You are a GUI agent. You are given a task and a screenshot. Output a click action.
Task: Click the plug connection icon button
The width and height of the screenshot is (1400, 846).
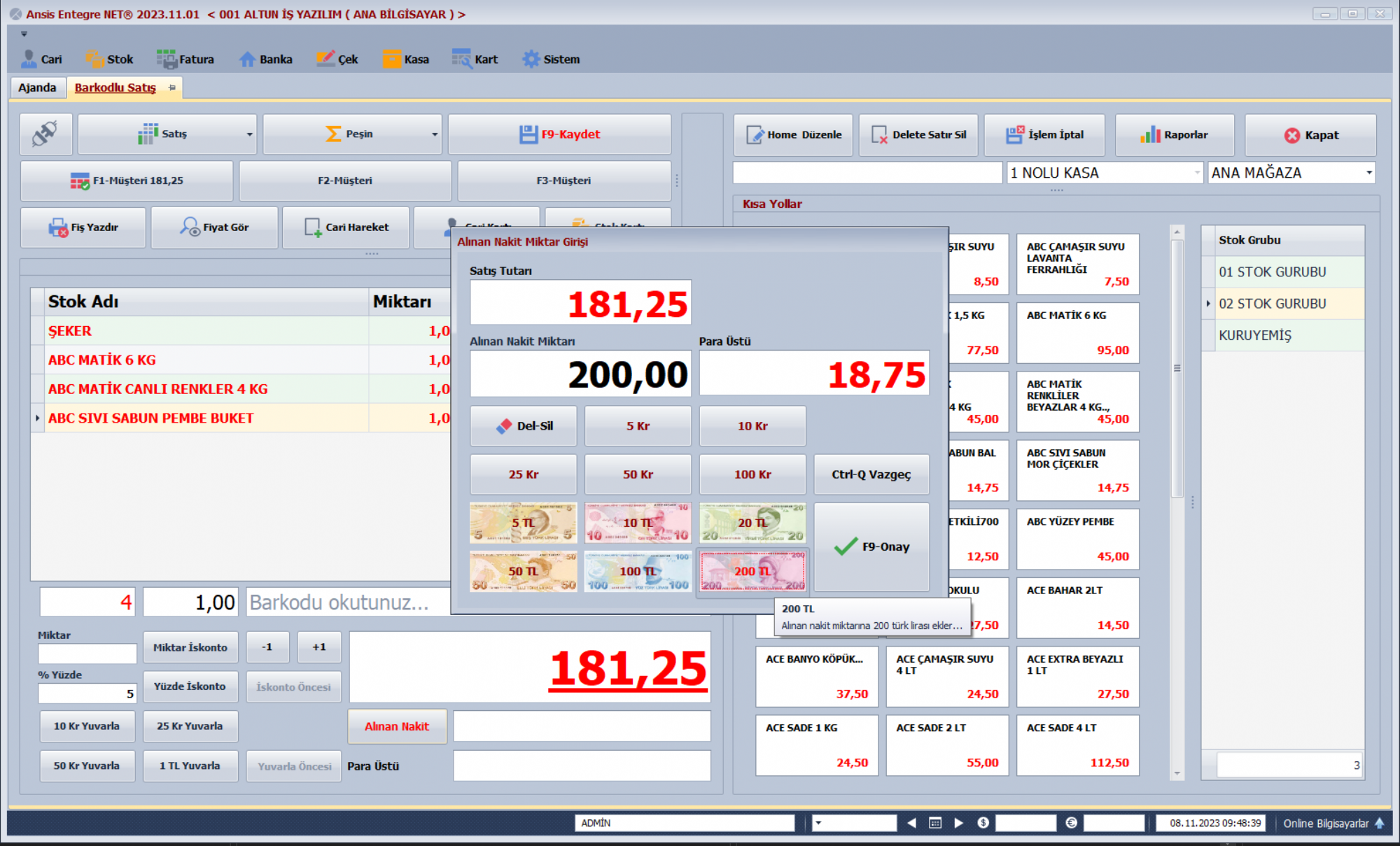[45, 134]
